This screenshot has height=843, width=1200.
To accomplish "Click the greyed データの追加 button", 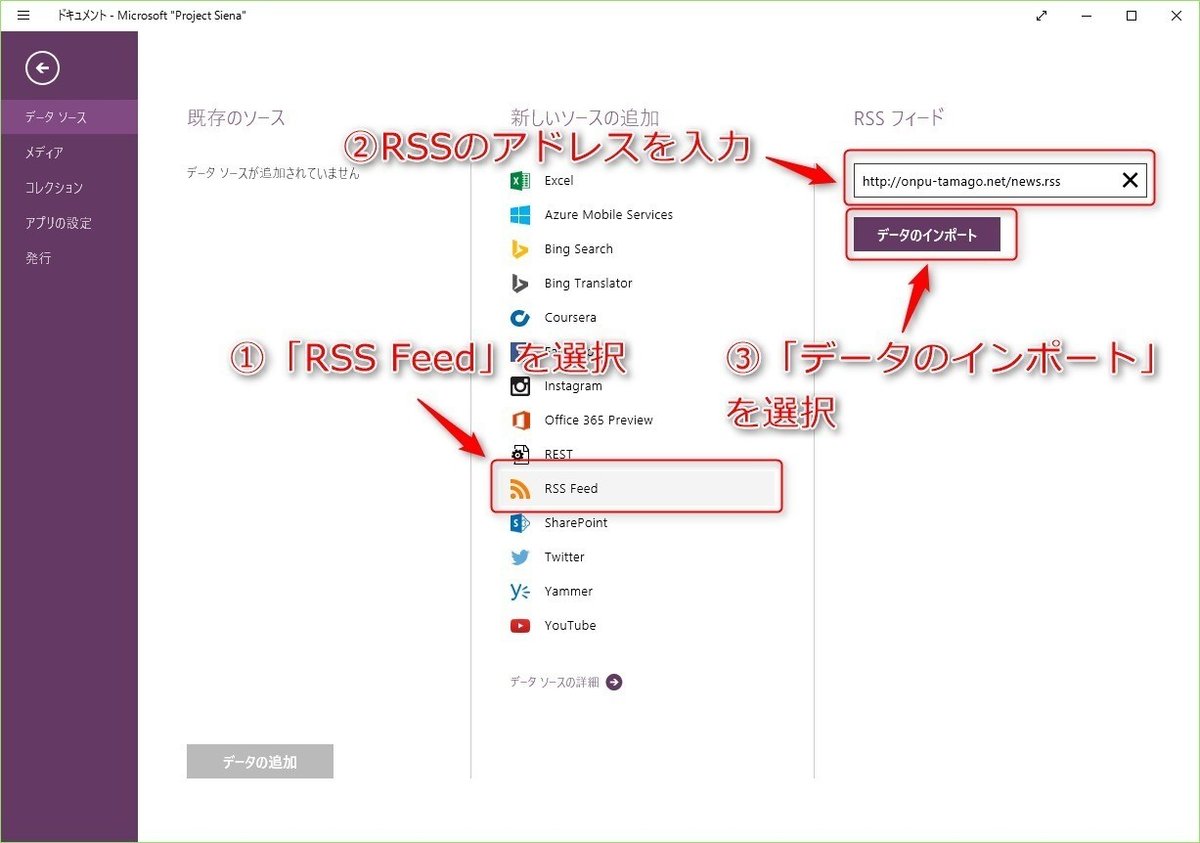I will (x=260, y=761).
